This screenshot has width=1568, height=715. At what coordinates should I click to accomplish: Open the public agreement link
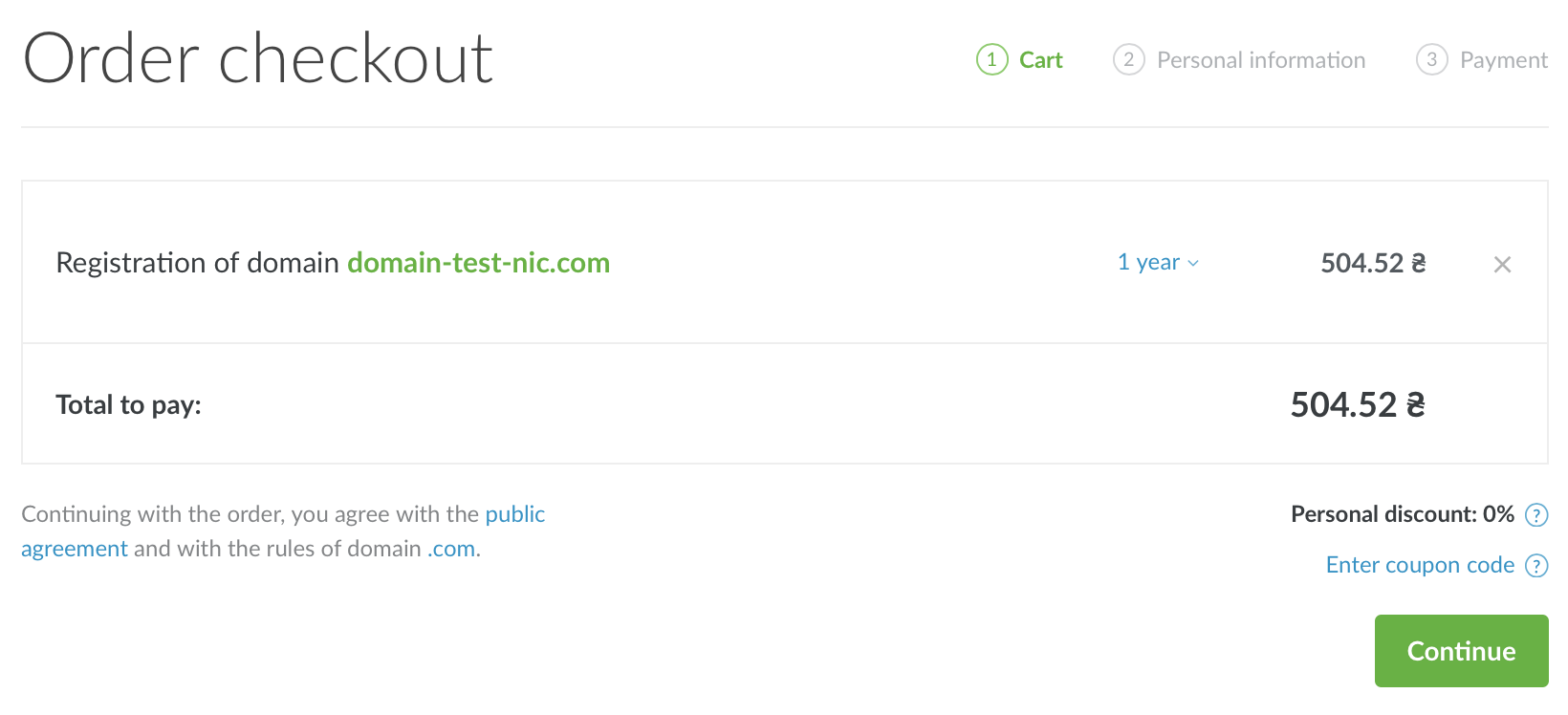514,514
